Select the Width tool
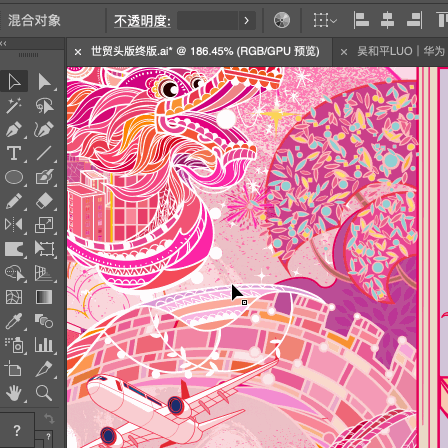Viewport: 448px width, 448px height. click(x=14, y=249)
